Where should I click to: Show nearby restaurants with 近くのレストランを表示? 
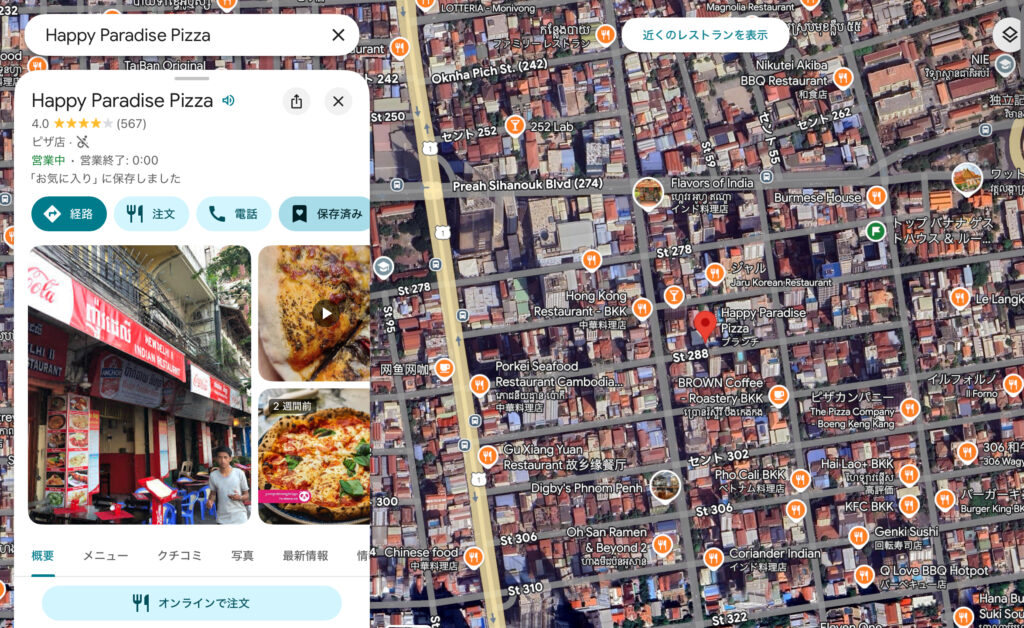click(705, 35)
